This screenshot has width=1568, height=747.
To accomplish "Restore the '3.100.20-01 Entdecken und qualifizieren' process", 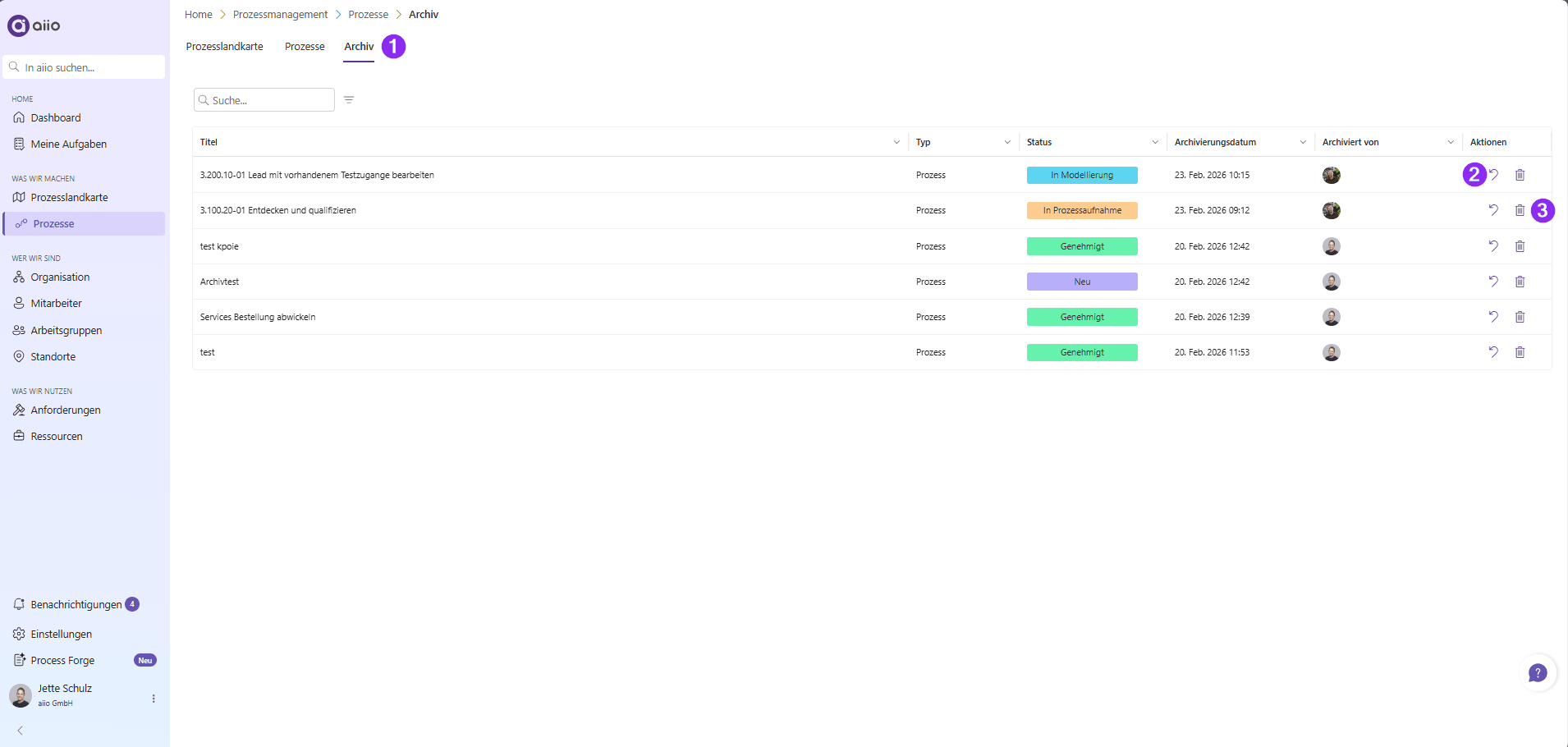I will pos(1493,210).
